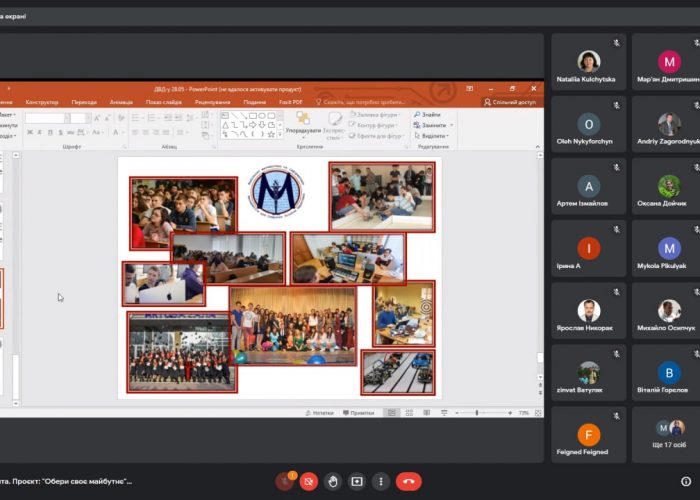This screenshot has height=500, width=700.
Task: Open meeting details info icon
Action: point(685,481)
